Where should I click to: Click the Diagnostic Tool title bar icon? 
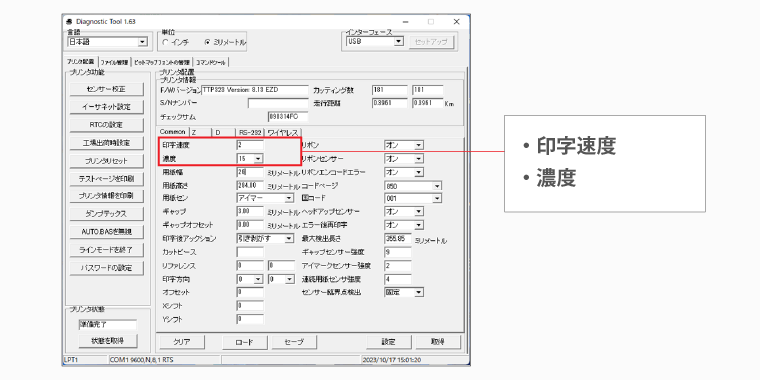[x=69, y=22]
